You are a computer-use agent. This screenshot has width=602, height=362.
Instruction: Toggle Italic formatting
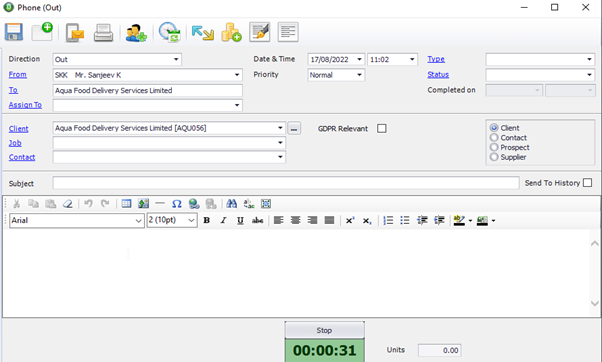click(223, 220)
